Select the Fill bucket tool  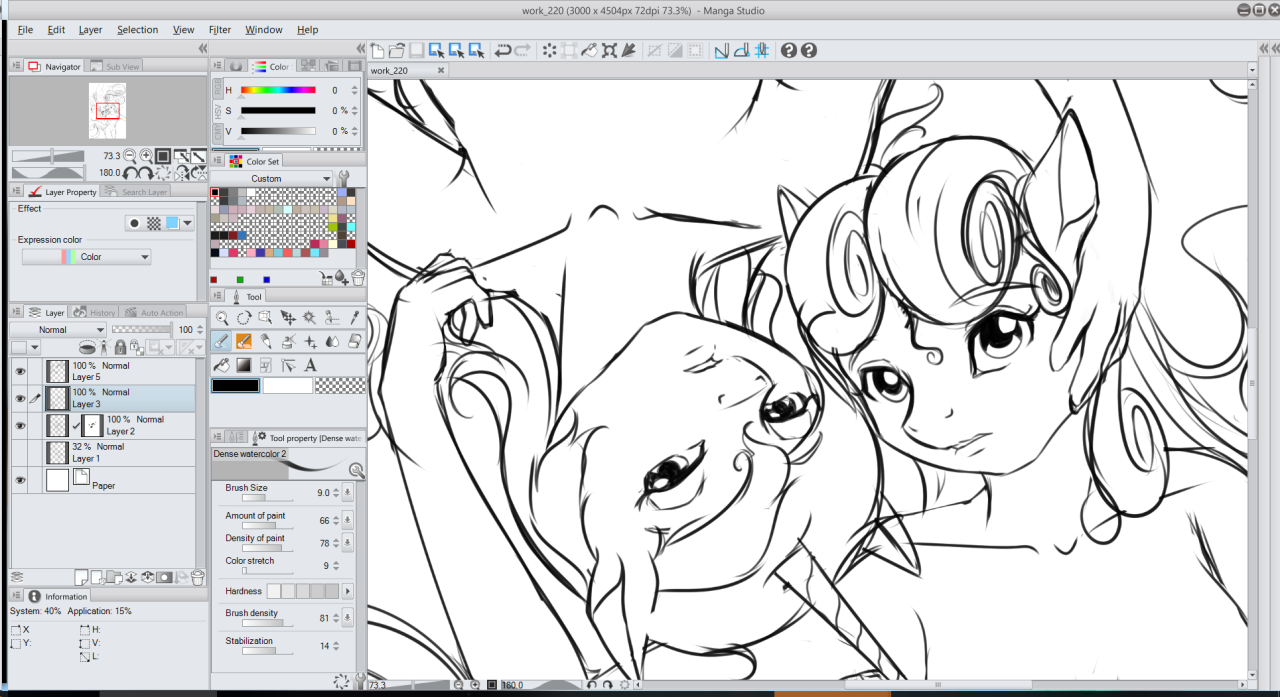[222, 365]
